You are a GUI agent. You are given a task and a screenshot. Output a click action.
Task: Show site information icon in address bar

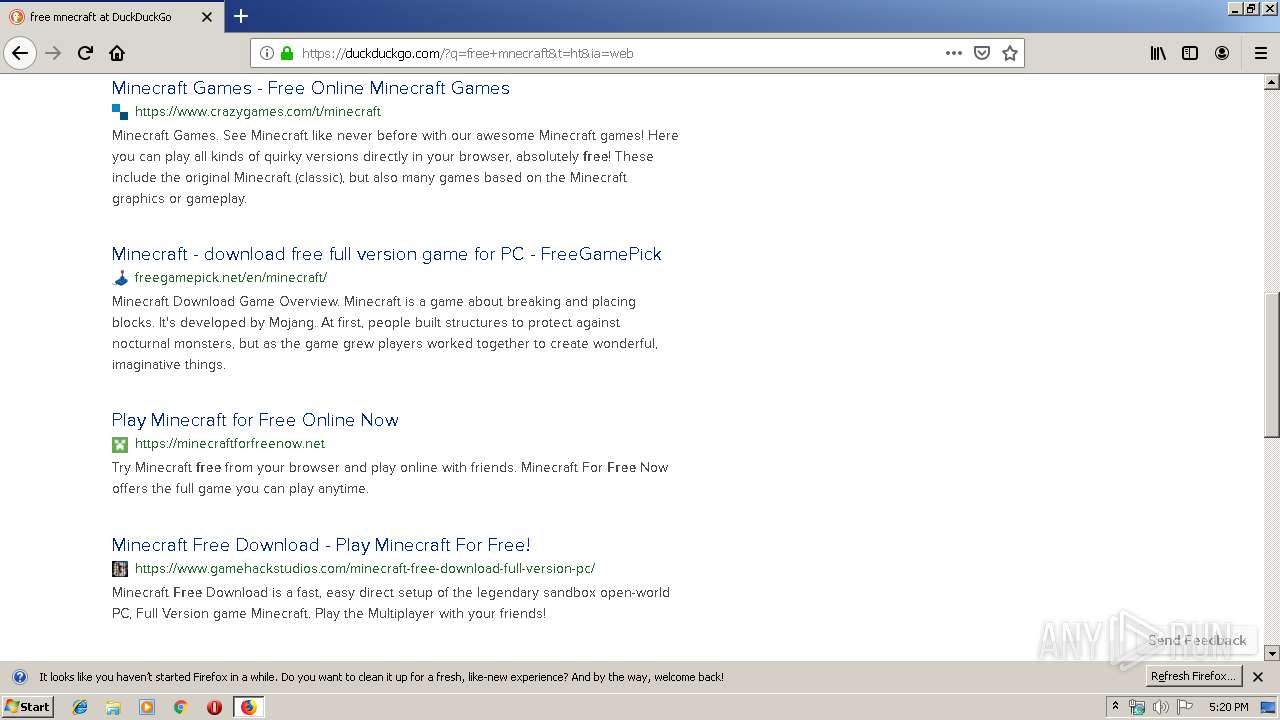pyautogui.click(x=267, y=53)
